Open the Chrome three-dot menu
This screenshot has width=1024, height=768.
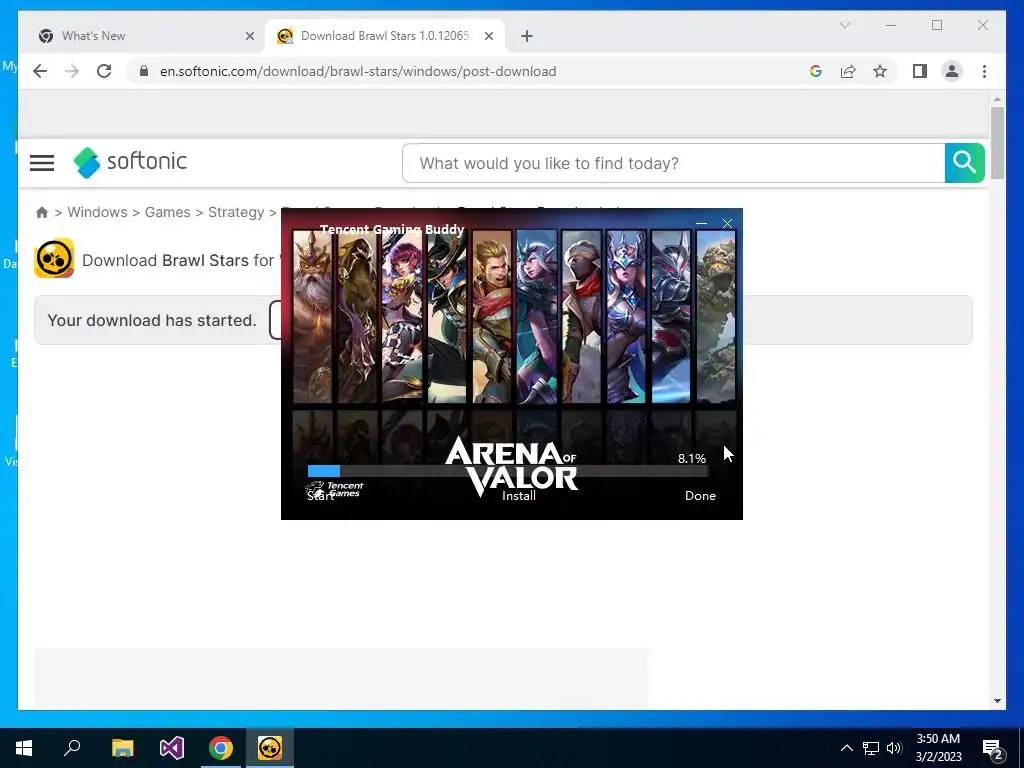click(x=984, y=71)
